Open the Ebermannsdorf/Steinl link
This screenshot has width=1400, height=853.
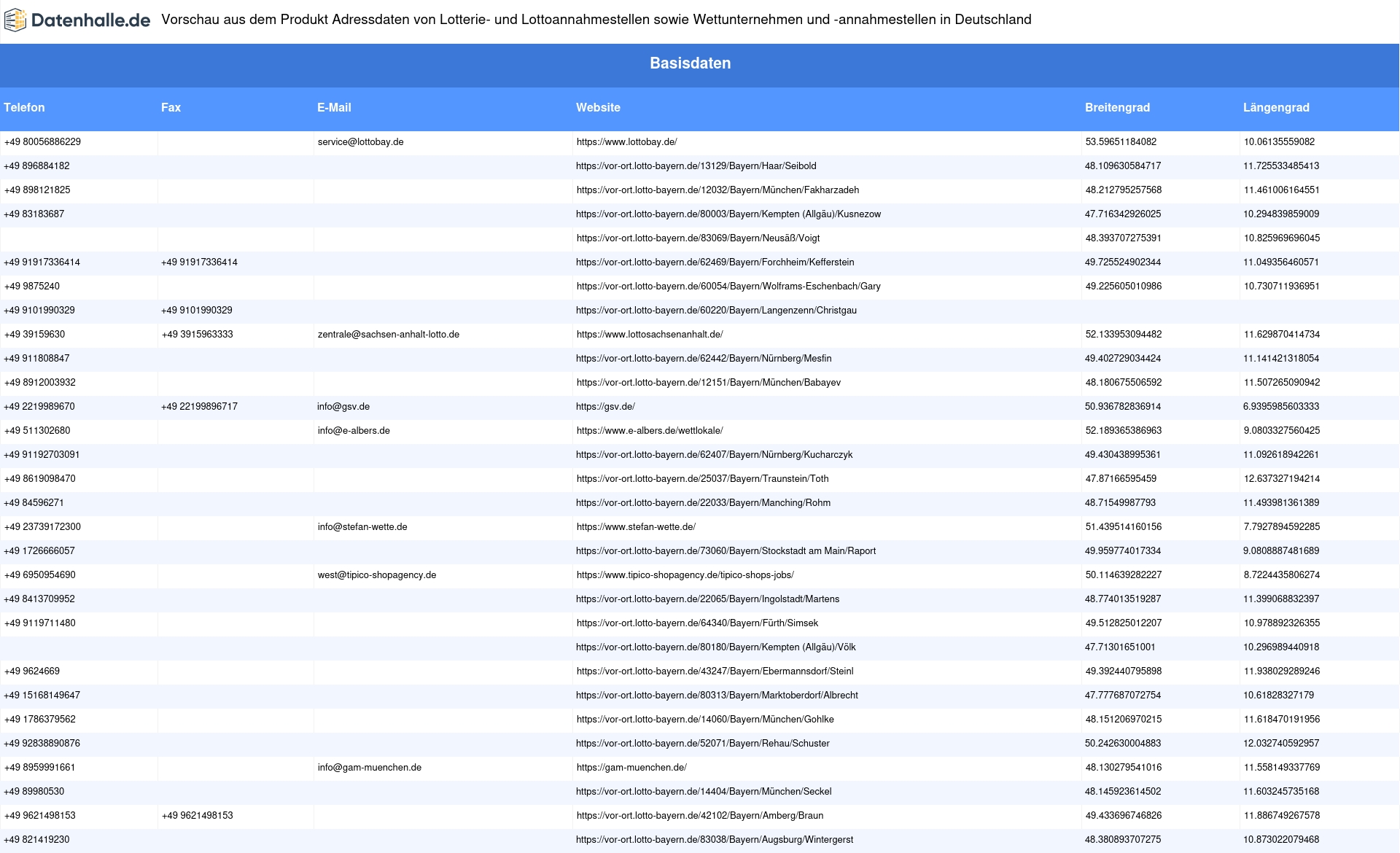click(x=715, y=671)
